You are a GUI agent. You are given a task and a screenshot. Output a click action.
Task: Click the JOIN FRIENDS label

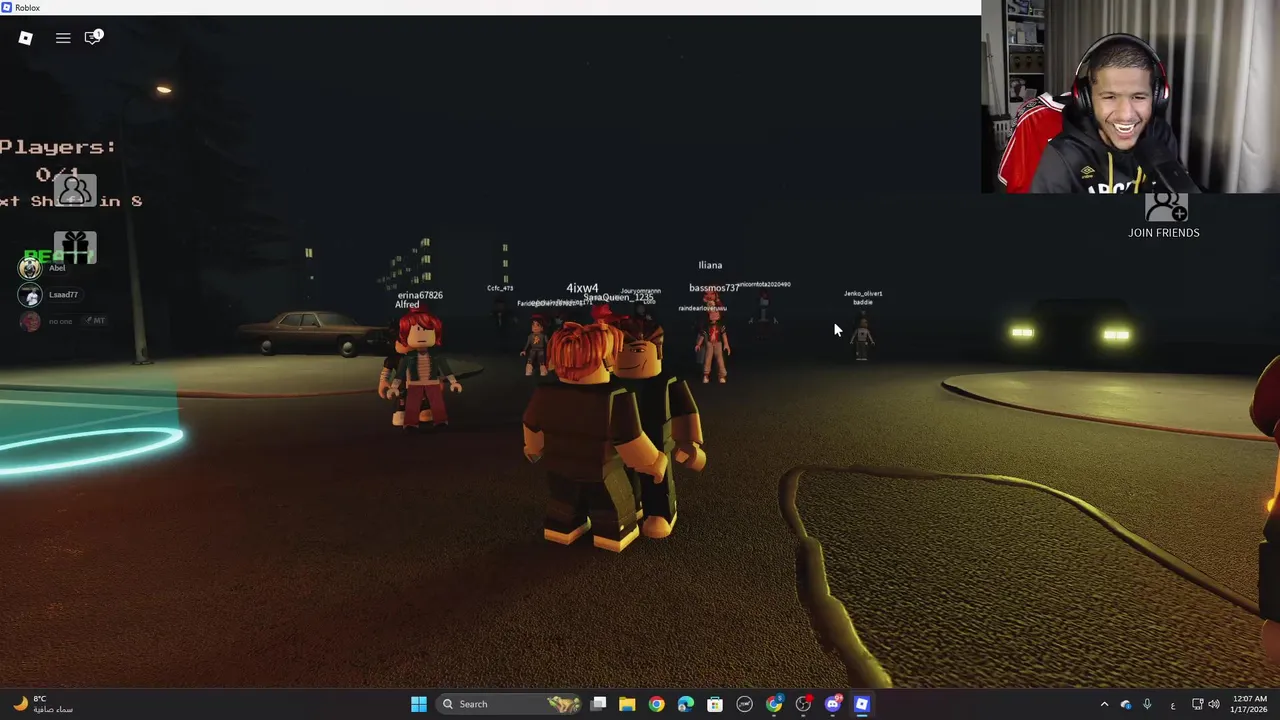(1164, 233)
